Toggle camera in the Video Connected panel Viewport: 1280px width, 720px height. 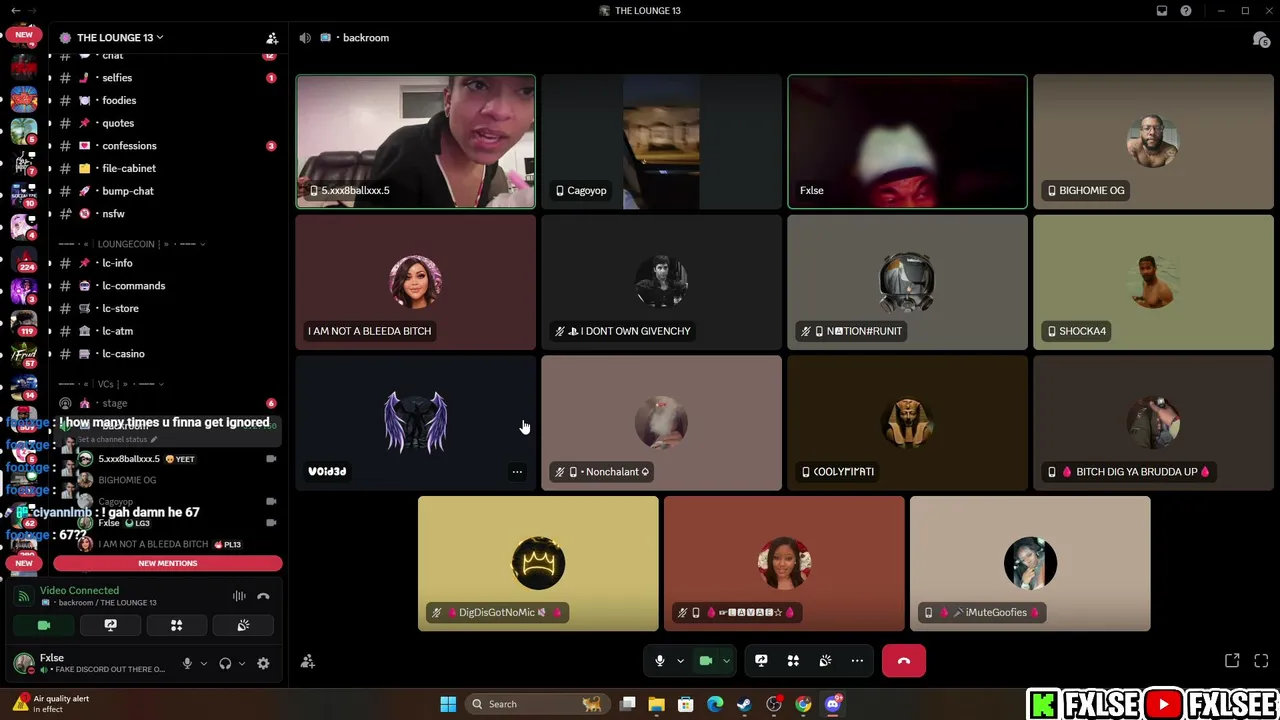click(44, 625)
